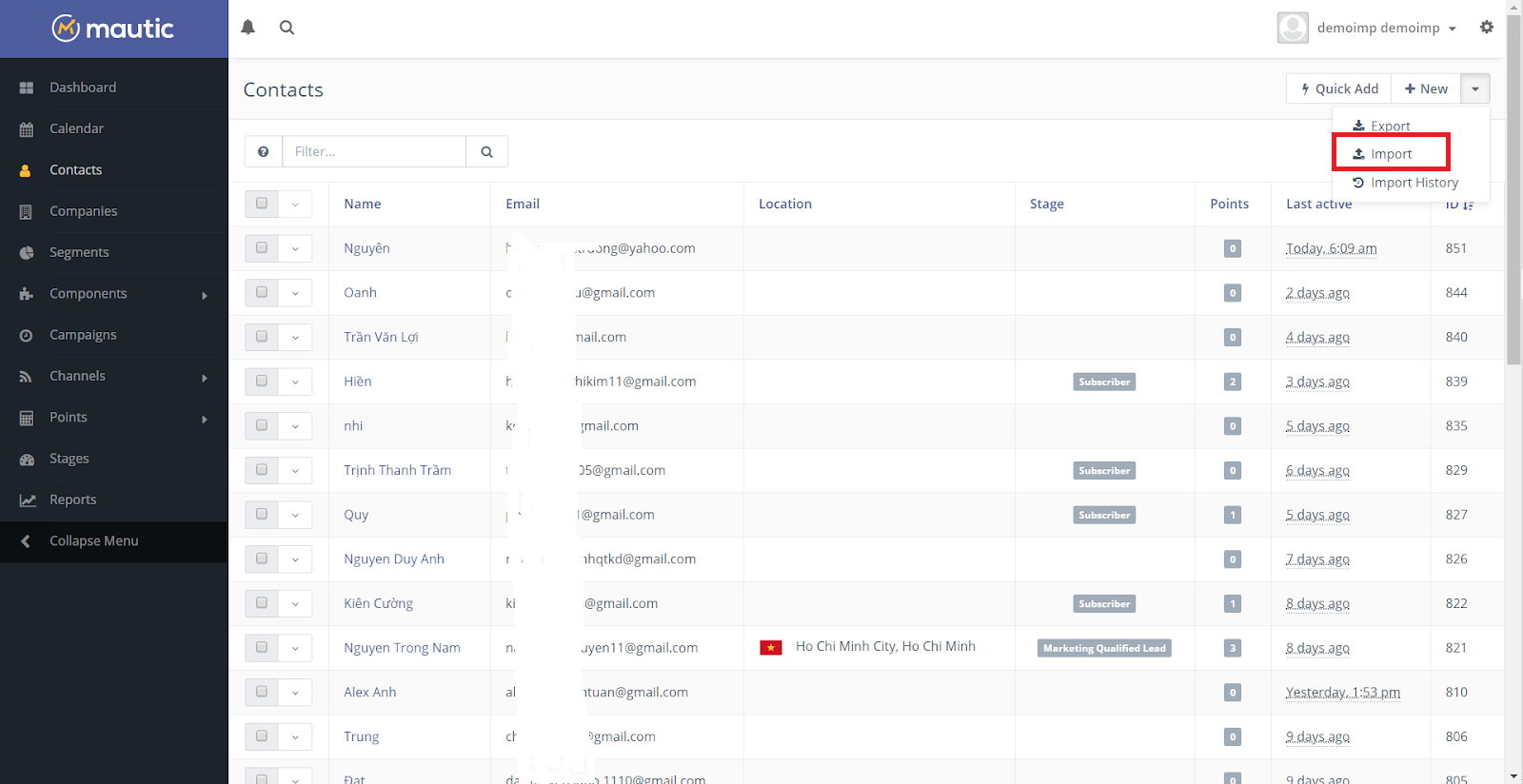The width and height of the screenshot is (1523, 784).
Task: Select Import History menu entry
Action: click(x=1414, y=183)
